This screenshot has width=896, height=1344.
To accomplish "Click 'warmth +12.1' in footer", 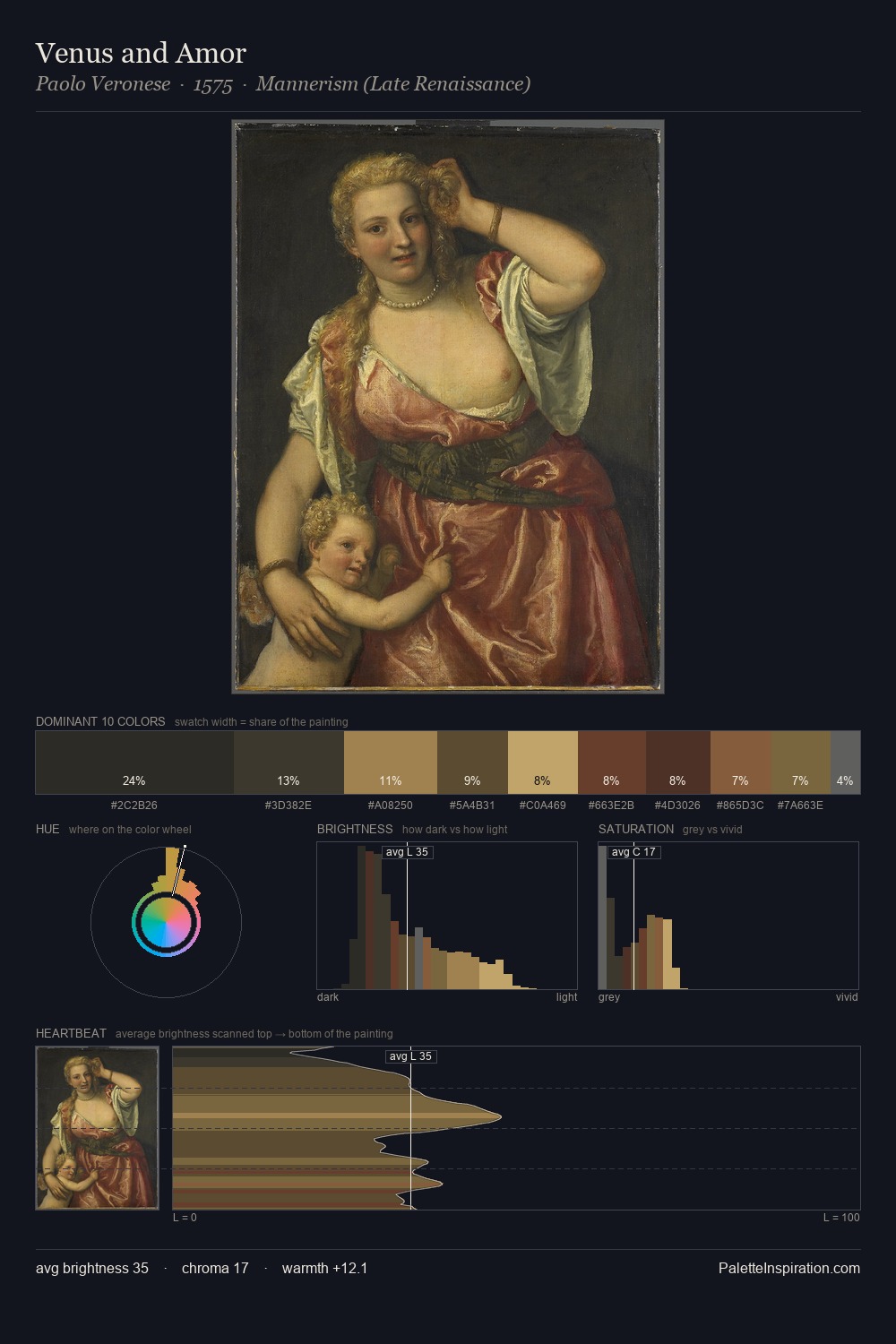I will (324, 1269).
